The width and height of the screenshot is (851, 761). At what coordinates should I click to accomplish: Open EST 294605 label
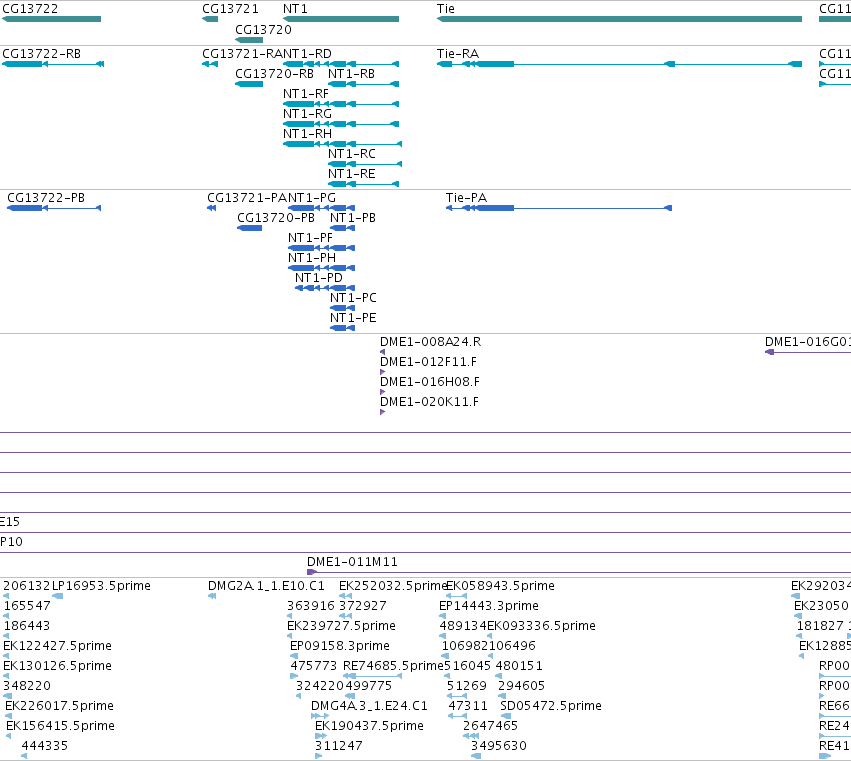522,686
